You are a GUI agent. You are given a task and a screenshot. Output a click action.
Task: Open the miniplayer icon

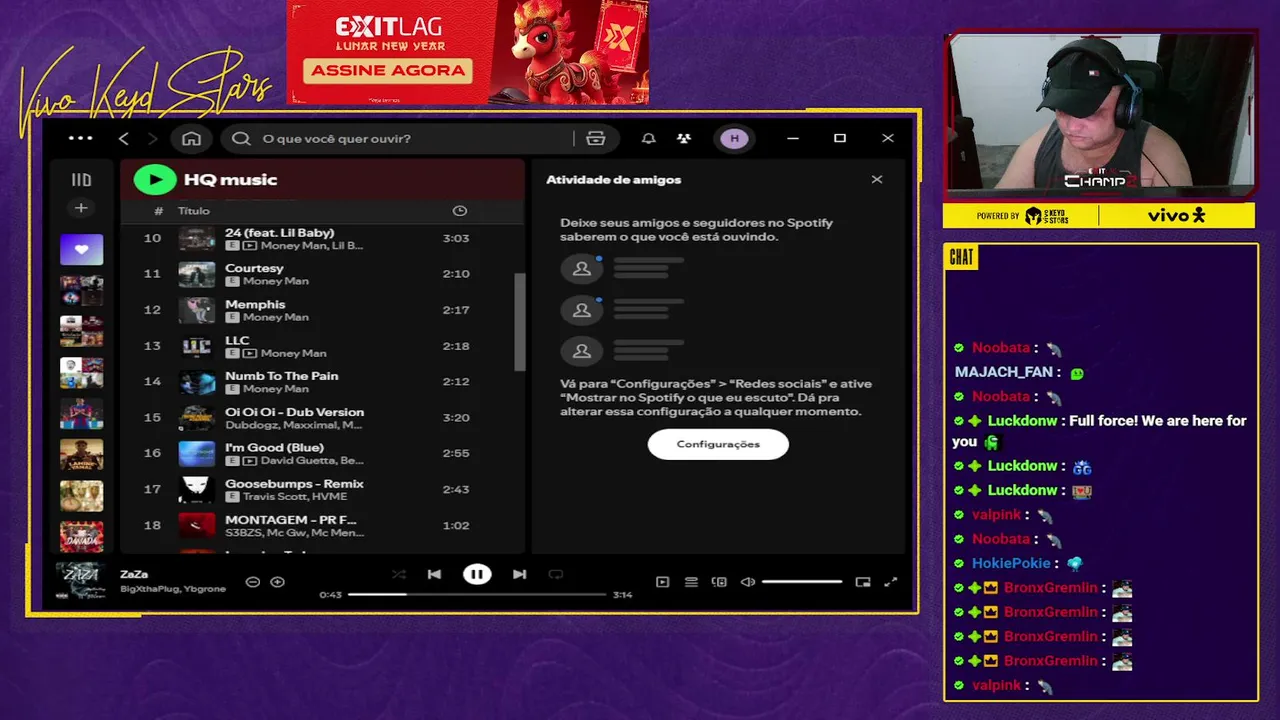(863, 582)
